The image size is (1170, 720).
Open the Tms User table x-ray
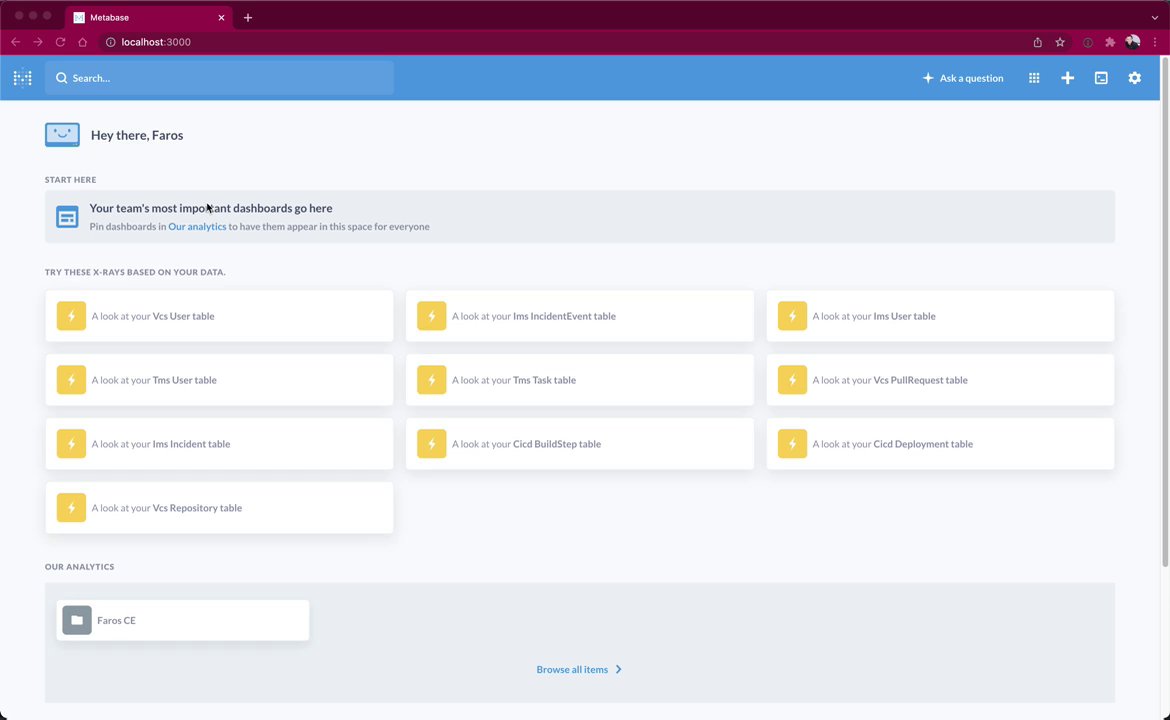[x=219, y=380]
